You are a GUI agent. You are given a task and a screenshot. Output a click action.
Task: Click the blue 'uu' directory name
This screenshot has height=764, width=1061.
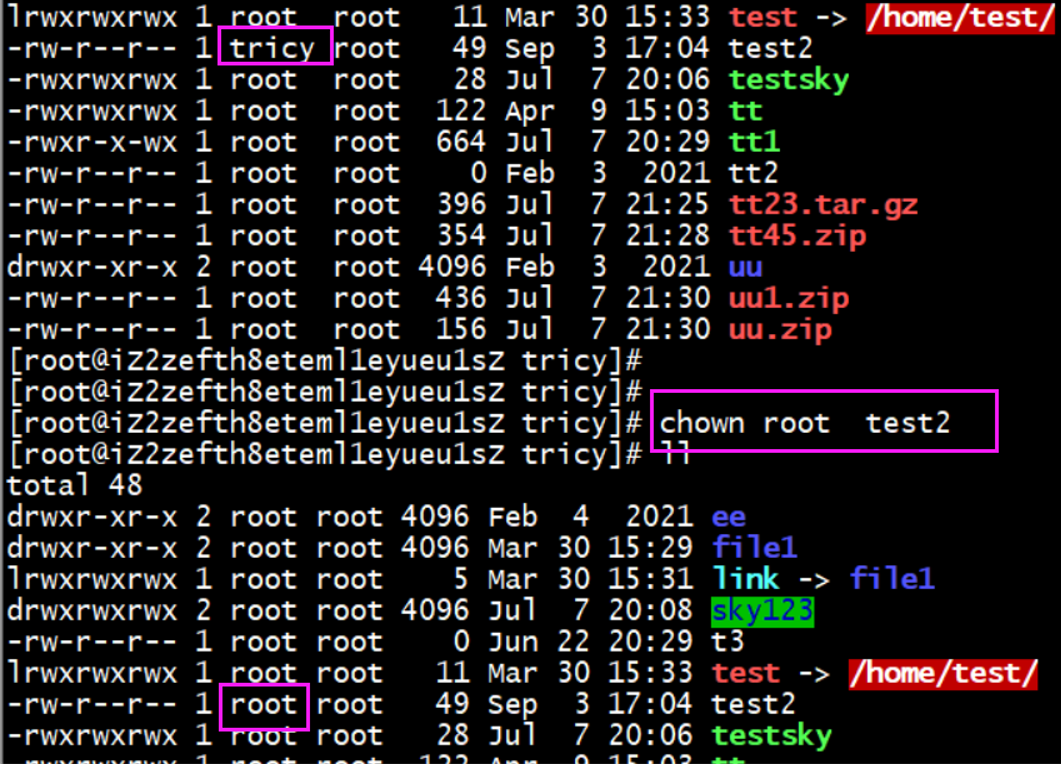[x=746, y=267]
